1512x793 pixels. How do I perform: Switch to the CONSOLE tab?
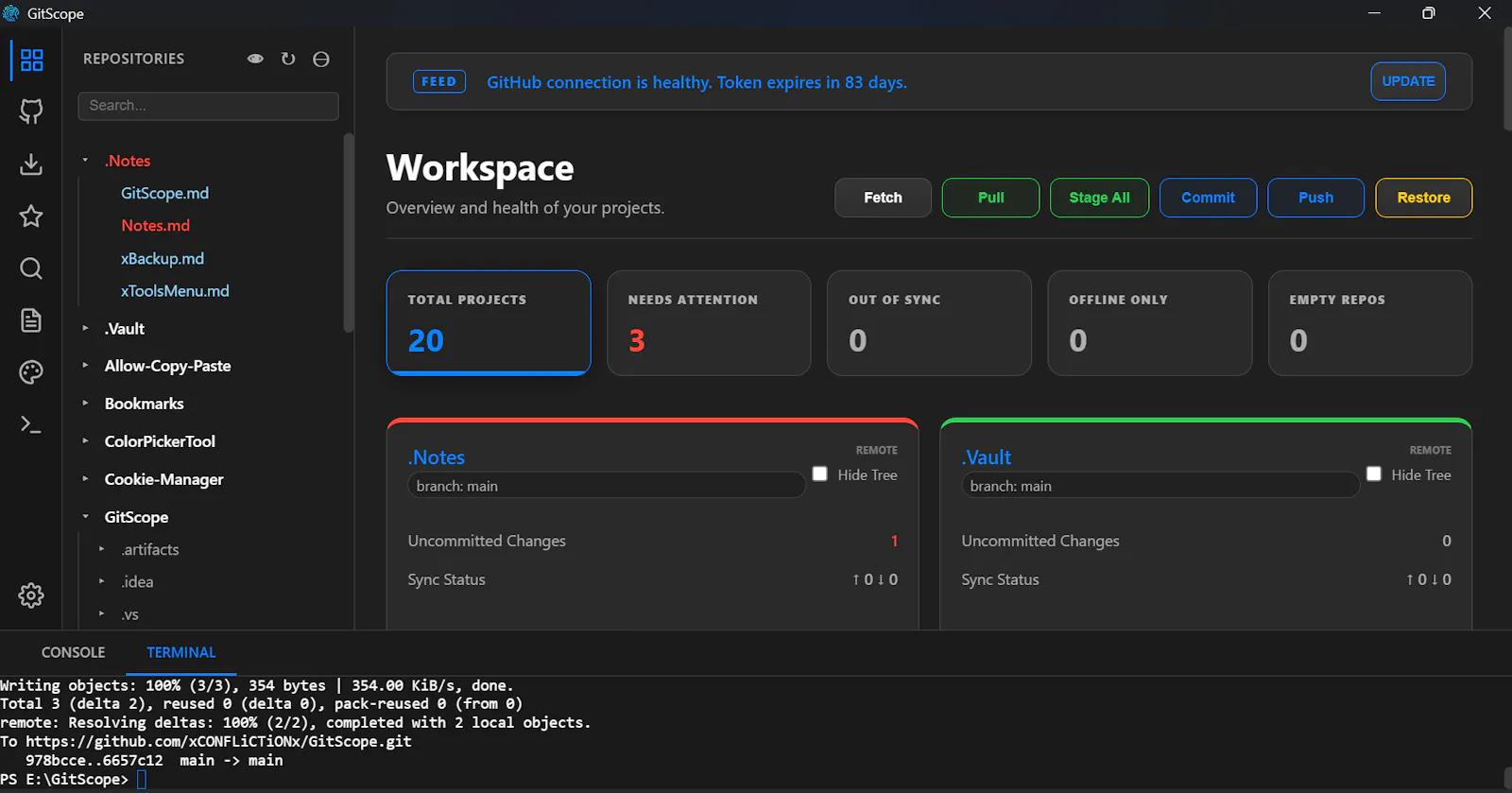[x=73, y=652]
